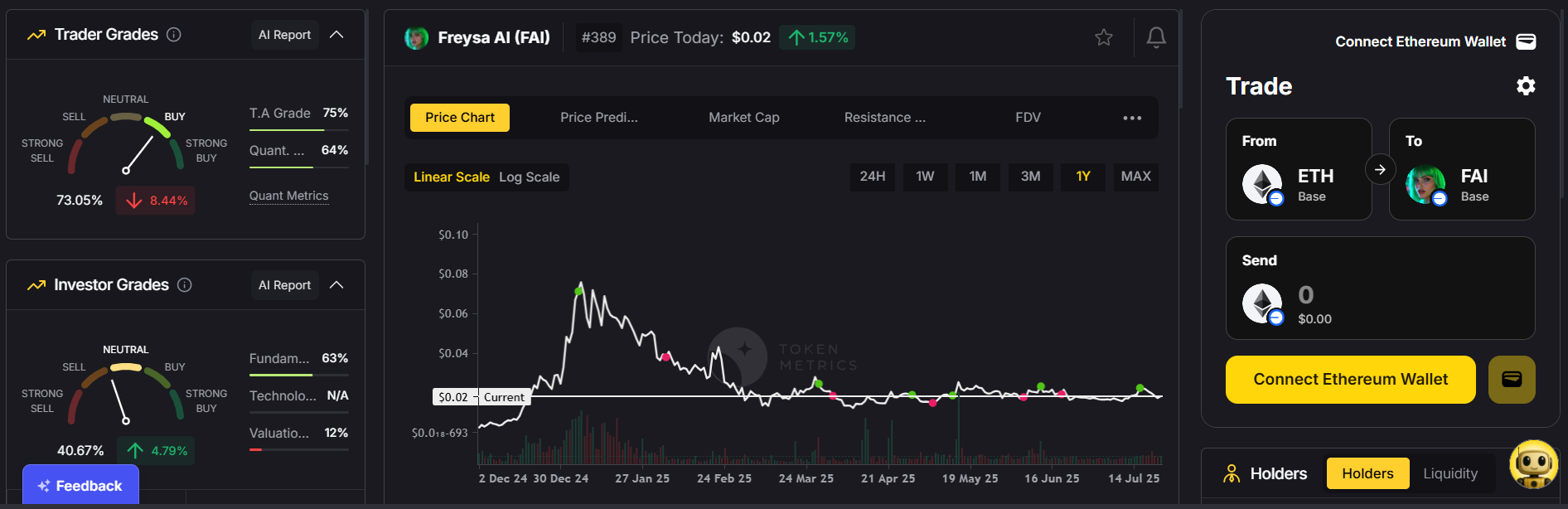
Task: Open AI Report for Investor Grades
Action: 284,285
